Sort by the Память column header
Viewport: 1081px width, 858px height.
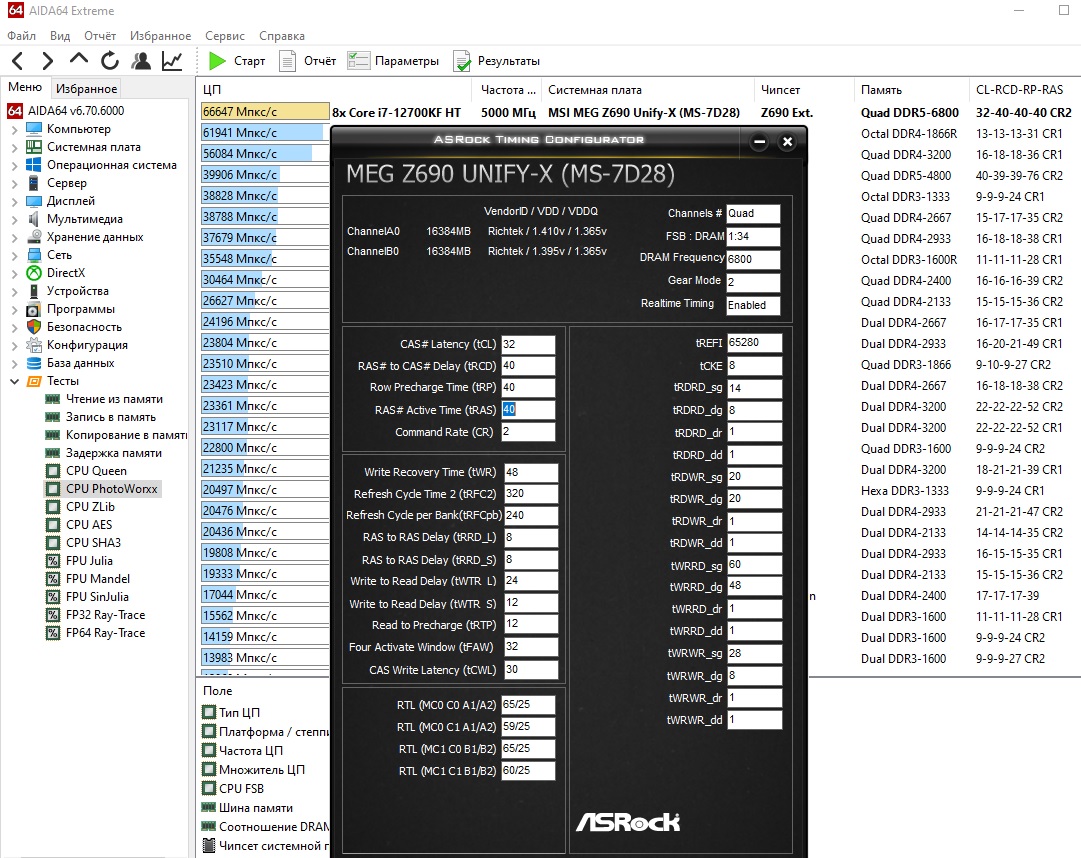(x=910, y=90)
